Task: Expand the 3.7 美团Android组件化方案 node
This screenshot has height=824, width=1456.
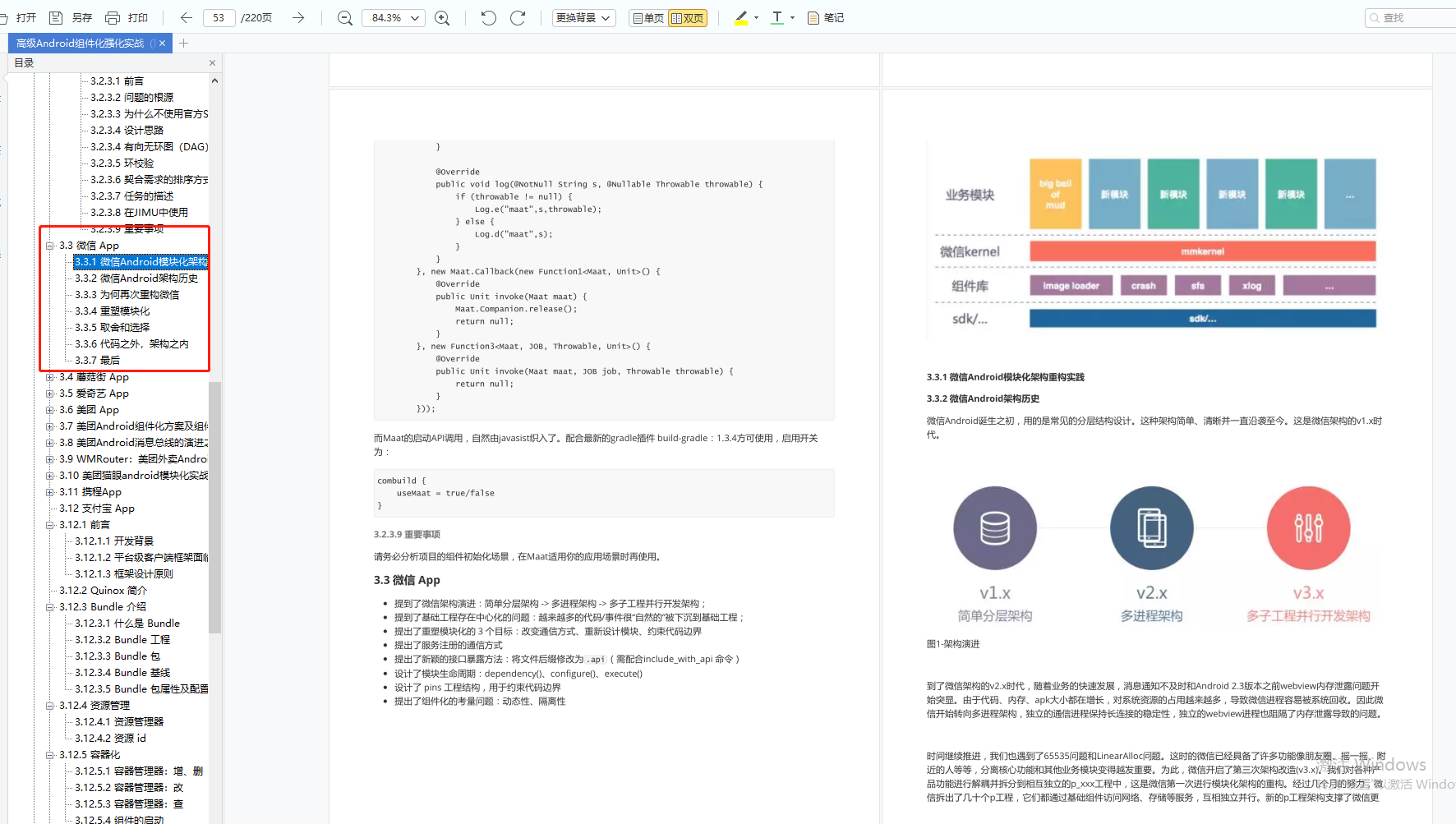Action: click(x=50, y=426)
